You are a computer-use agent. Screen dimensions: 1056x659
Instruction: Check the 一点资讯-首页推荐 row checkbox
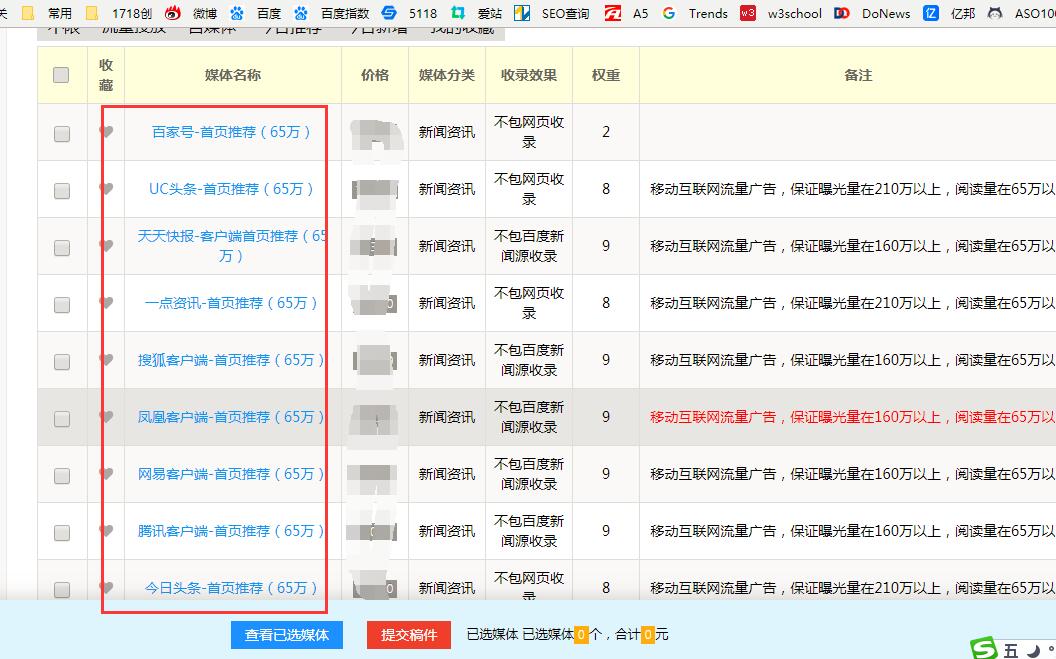click(62, 305)
